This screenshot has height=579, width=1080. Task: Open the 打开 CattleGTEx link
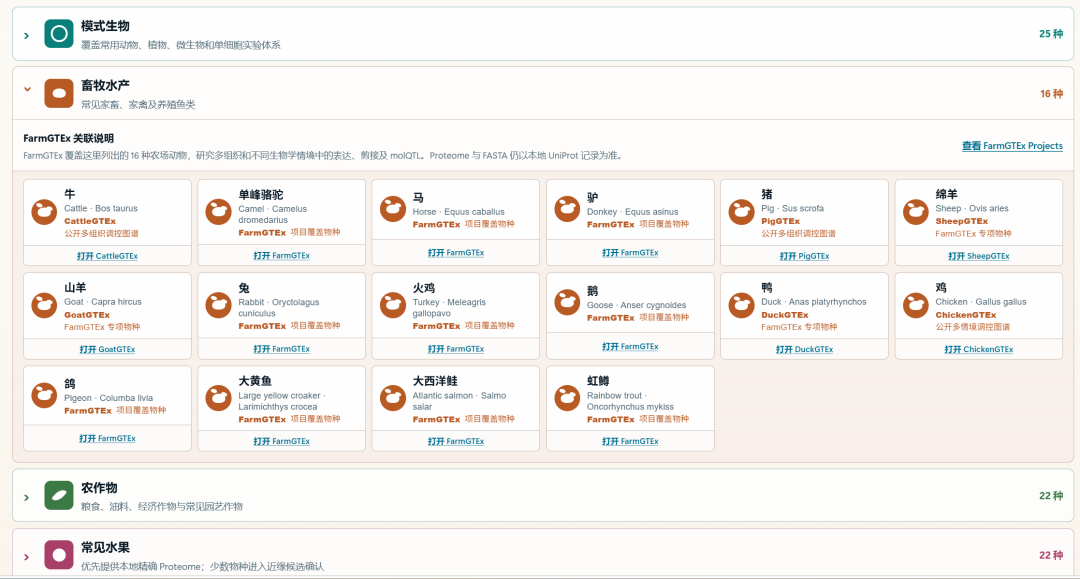click(107, 256)
